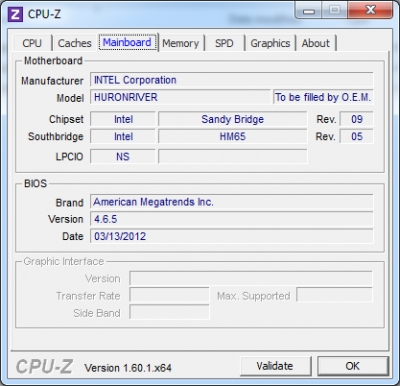Open the Caches tab

click(x=74, y=43)
